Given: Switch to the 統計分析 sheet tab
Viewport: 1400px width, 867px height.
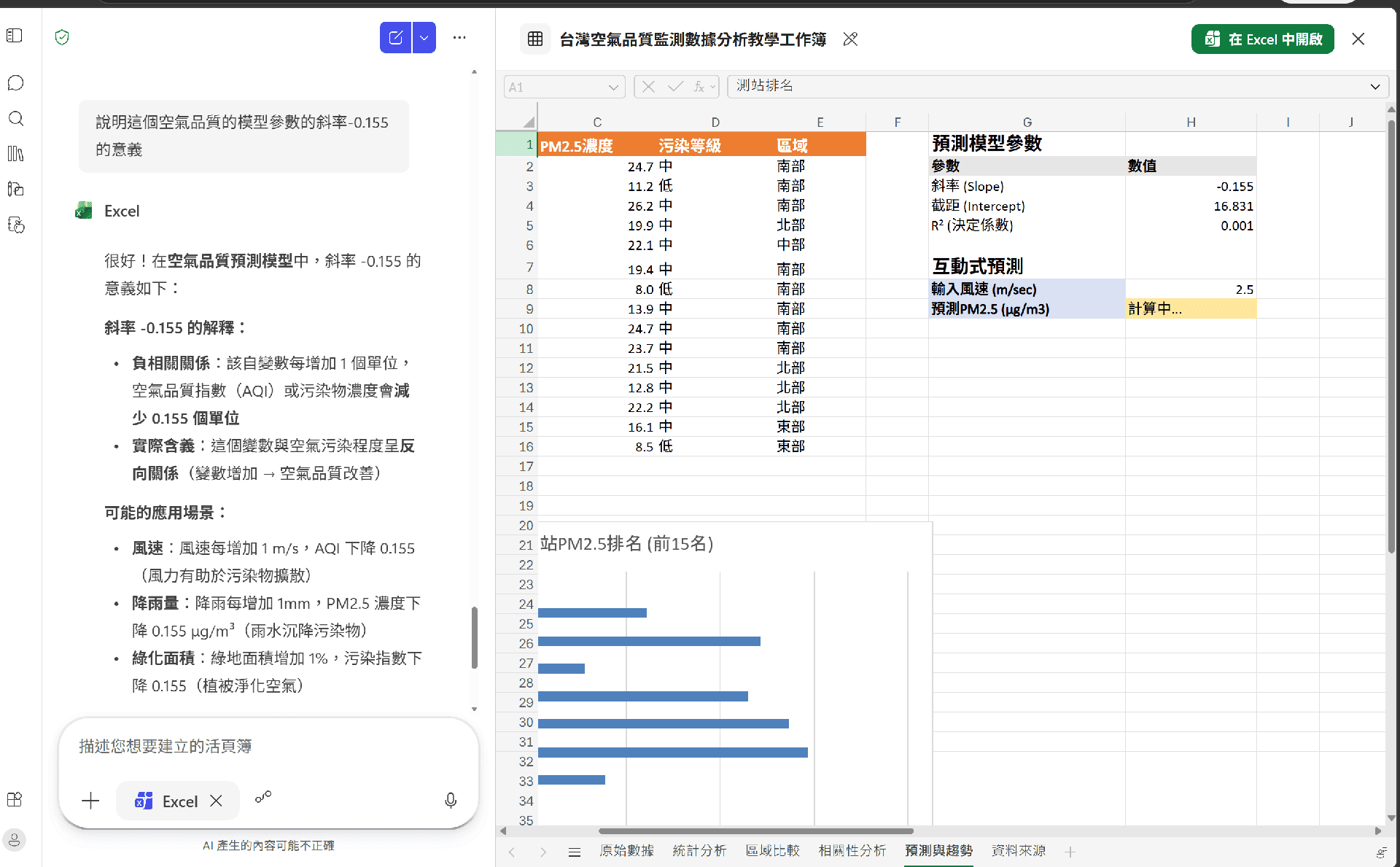Looking at the screenshot, I should [x=699, y=851].
